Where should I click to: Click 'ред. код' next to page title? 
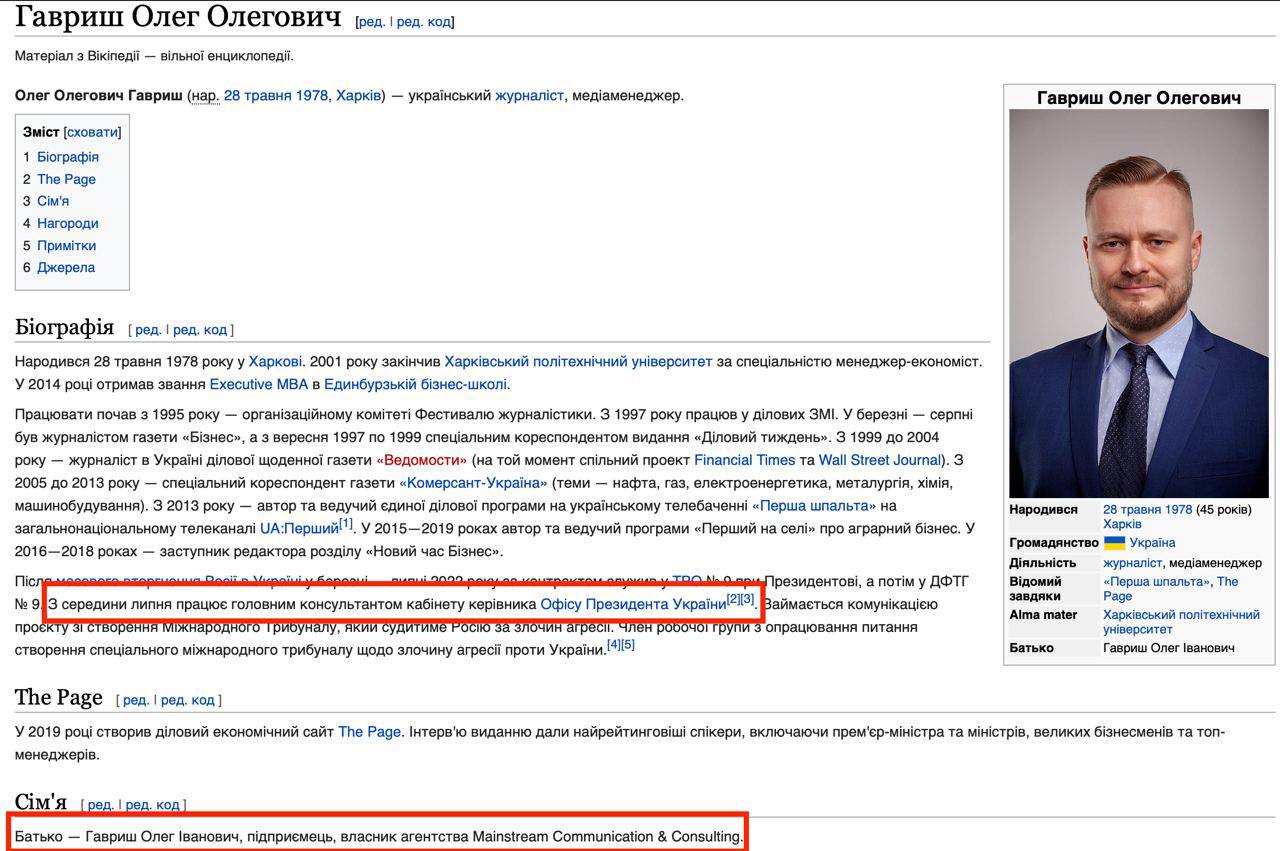(424, 22)
